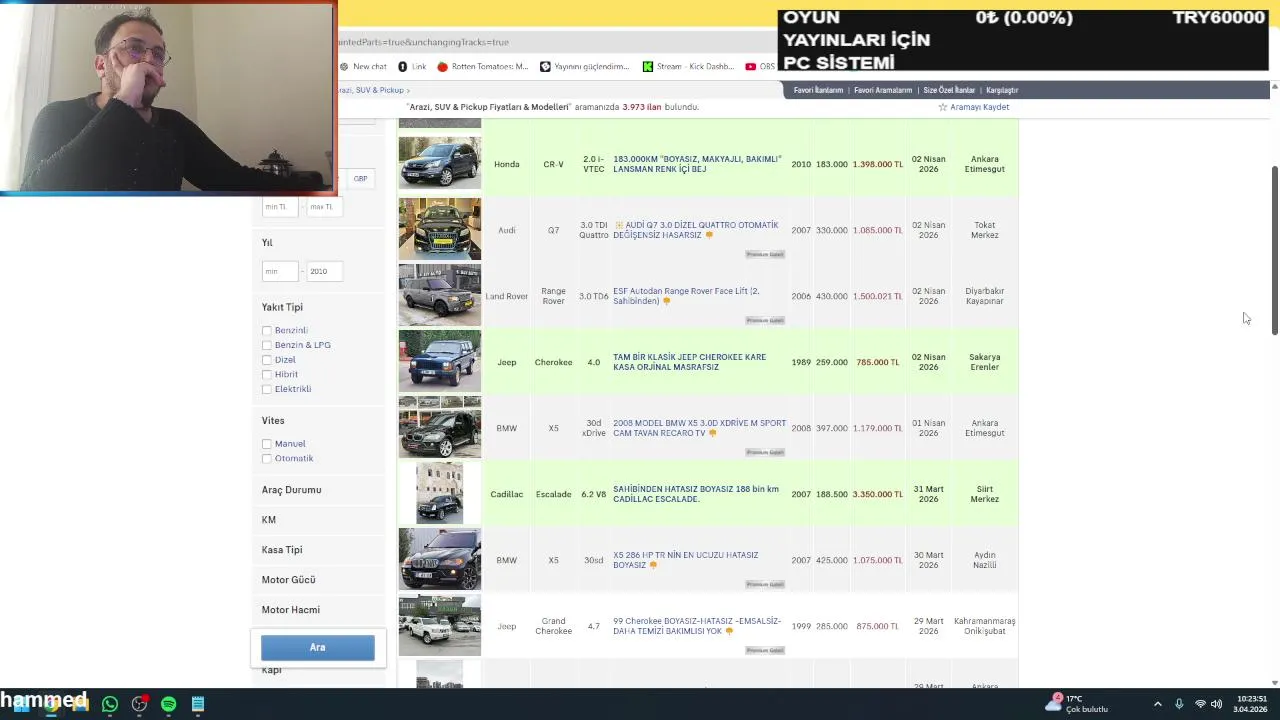Screen dimensions: 1280x720
Task: Open the yellow-plated Audi Q7 thumbnail
Action: pos(439,229)
